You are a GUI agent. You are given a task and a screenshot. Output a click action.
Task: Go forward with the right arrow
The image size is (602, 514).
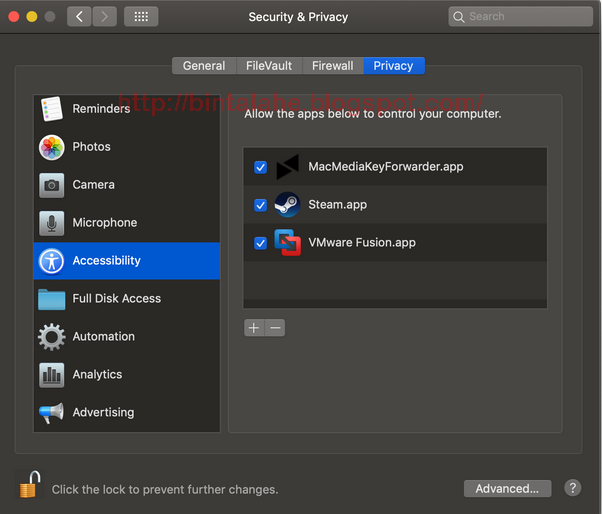[x=104, y=17]
